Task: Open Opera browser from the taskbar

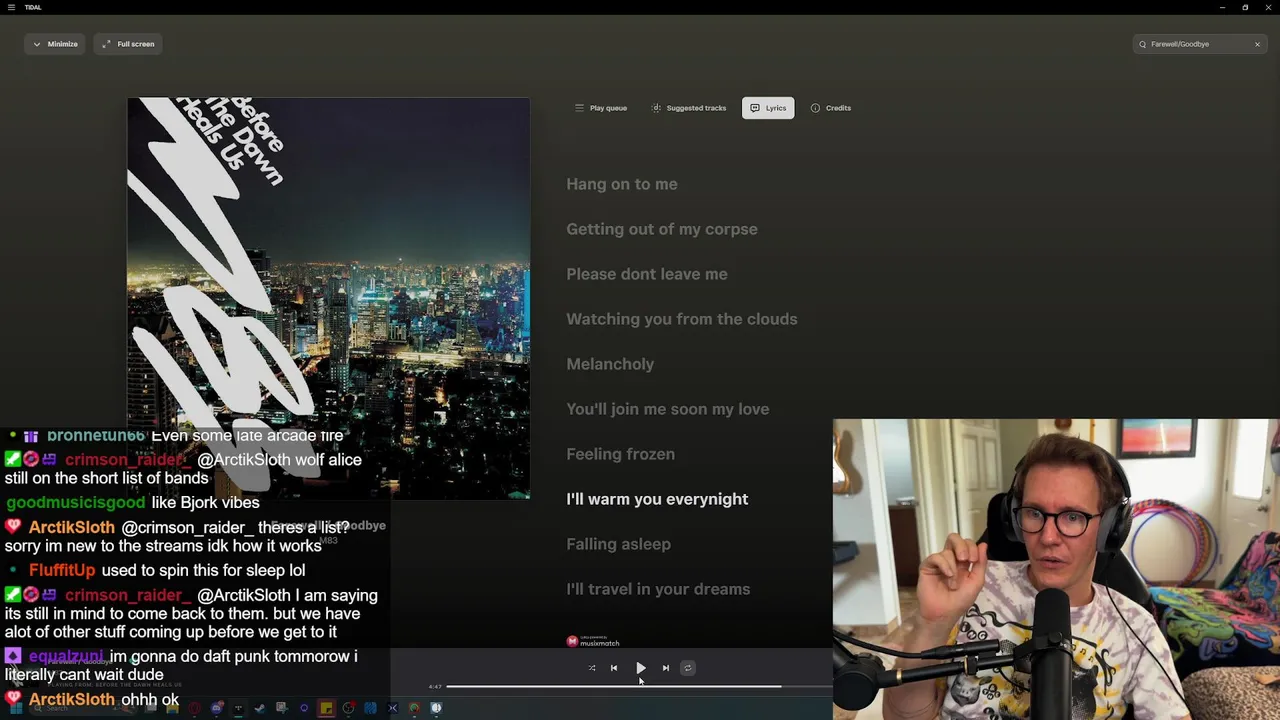Action: (194, 708)
